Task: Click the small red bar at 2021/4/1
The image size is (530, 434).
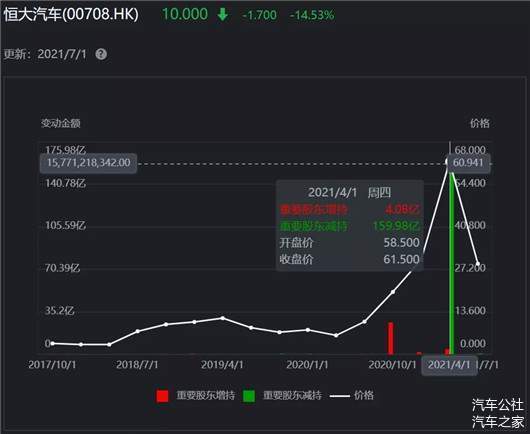Action: [447, 352]
